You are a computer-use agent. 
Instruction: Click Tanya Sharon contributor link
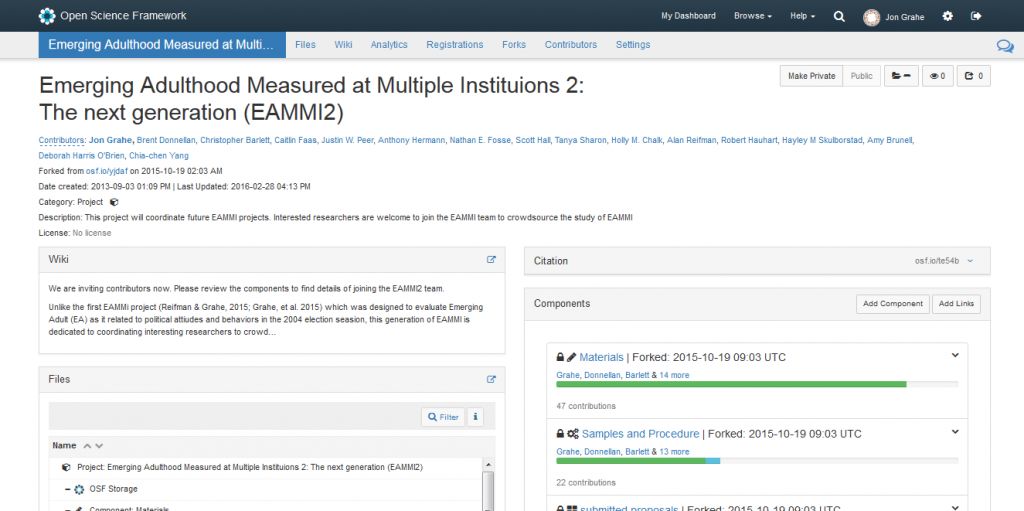[x=581, y=140]
